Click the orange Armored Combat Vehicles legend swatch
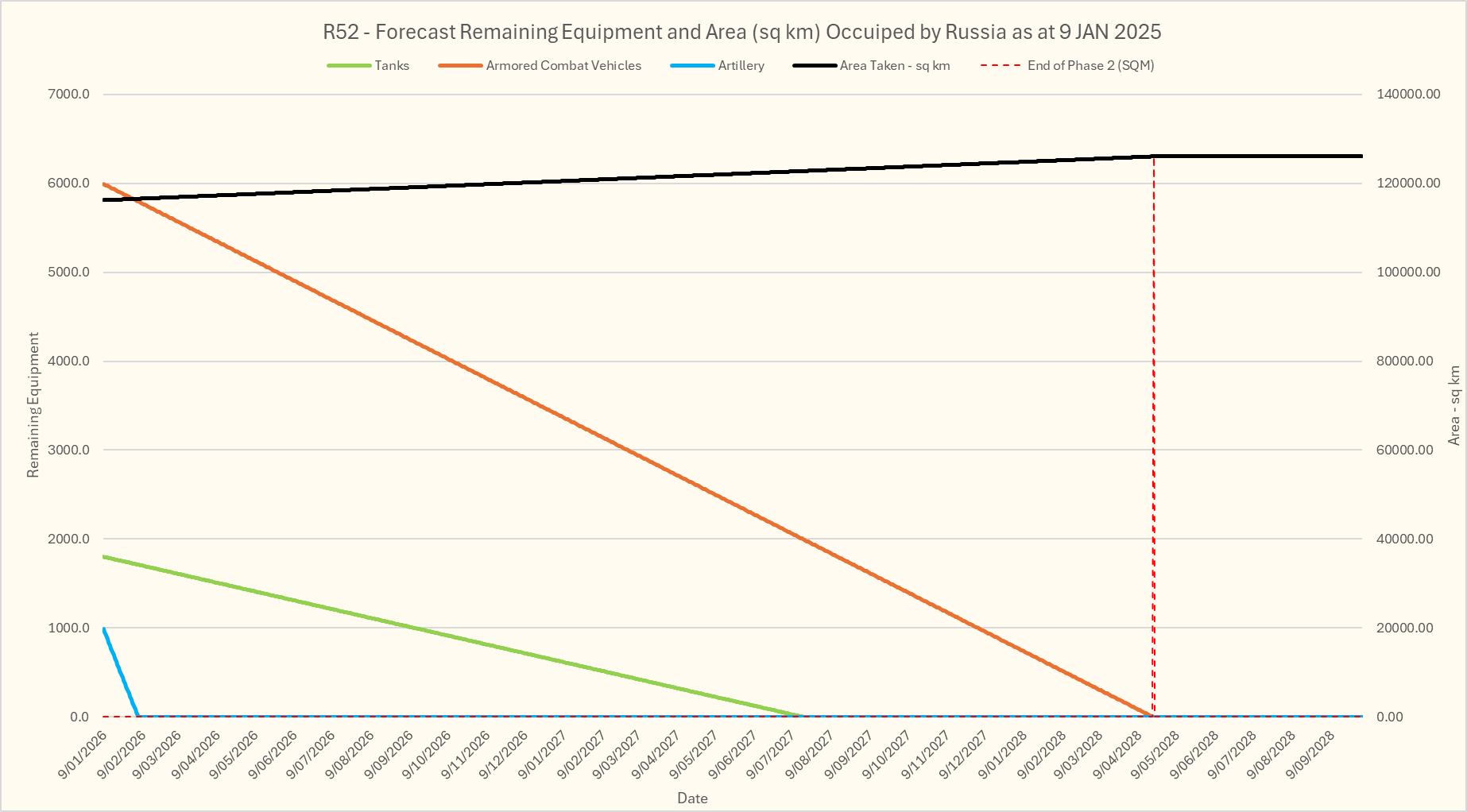 coord(460,66)
